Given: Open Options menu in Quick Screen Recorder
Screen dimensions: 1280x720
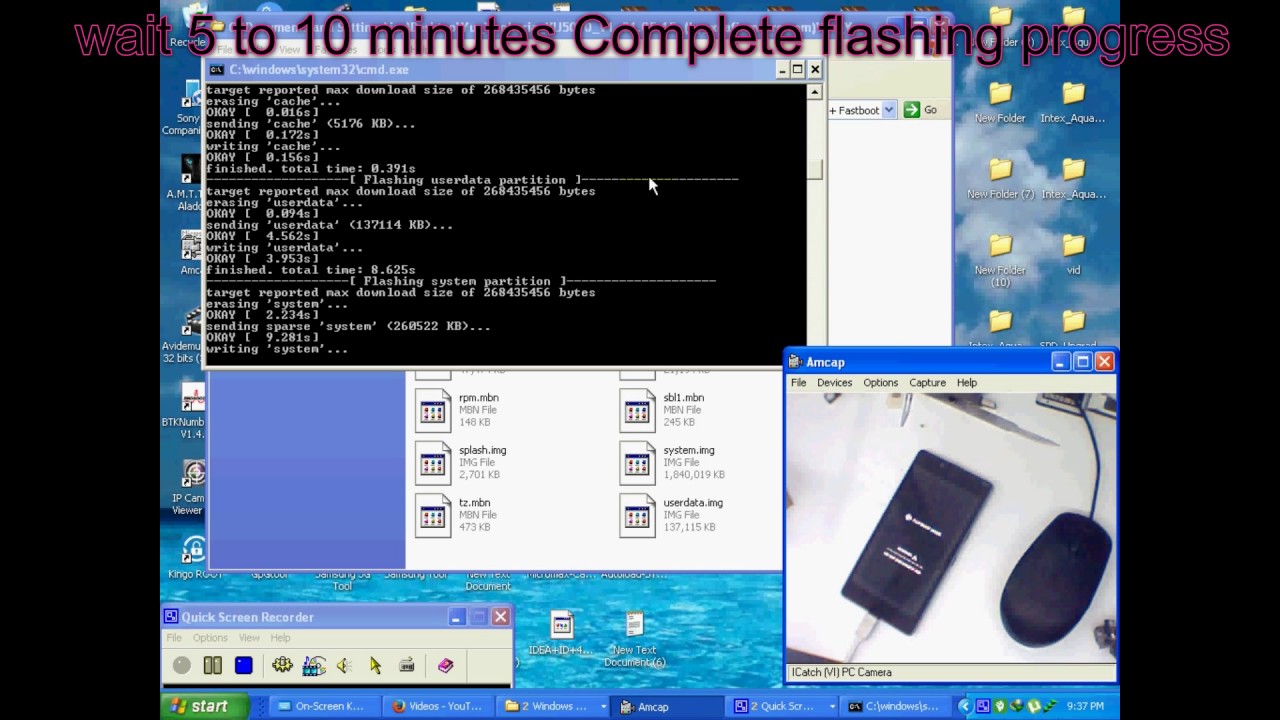Looking at the screenshot, I should click(x=210, y=638).
